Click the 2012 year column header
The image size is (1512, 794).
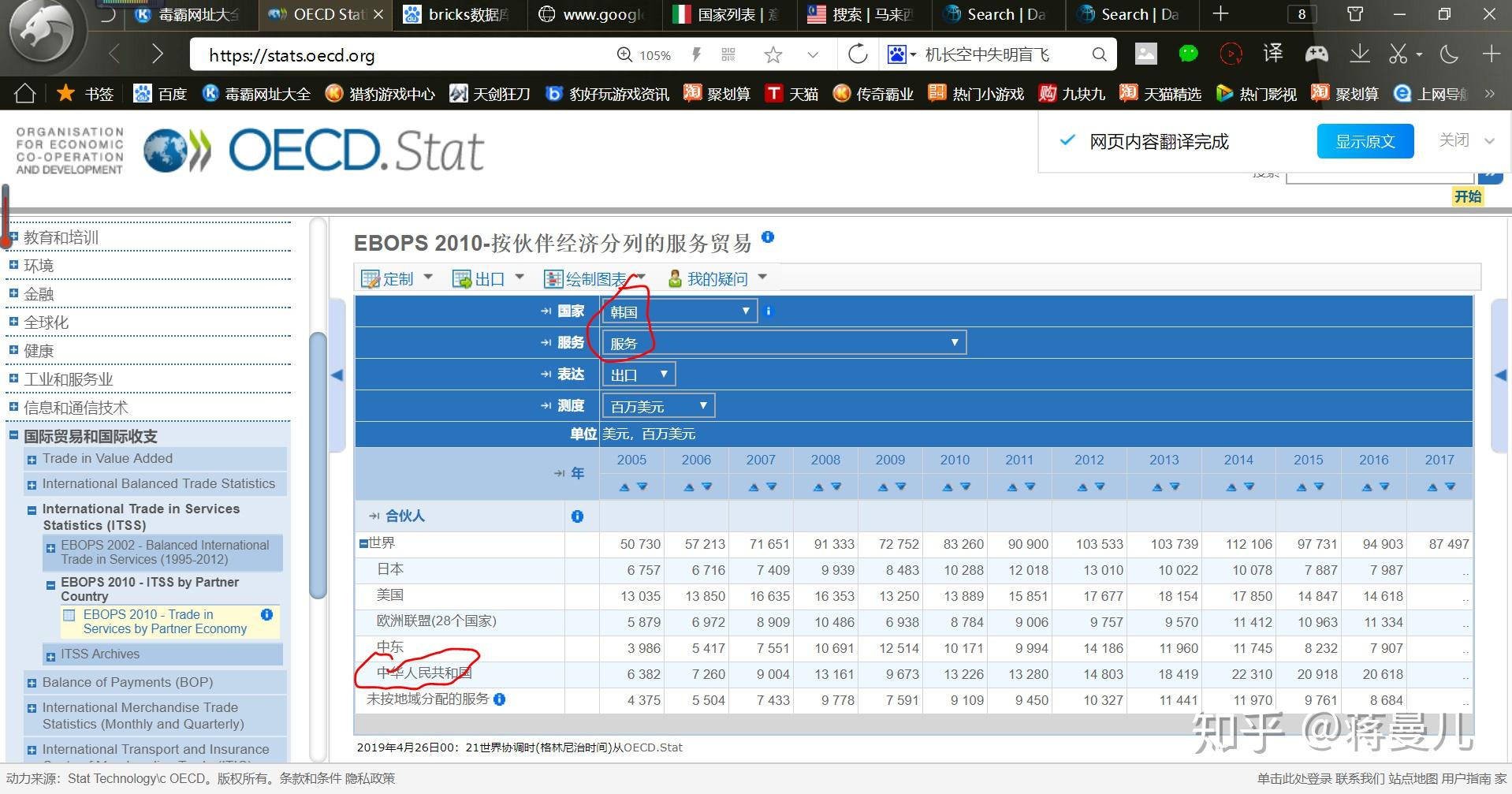pos(1089,460)
